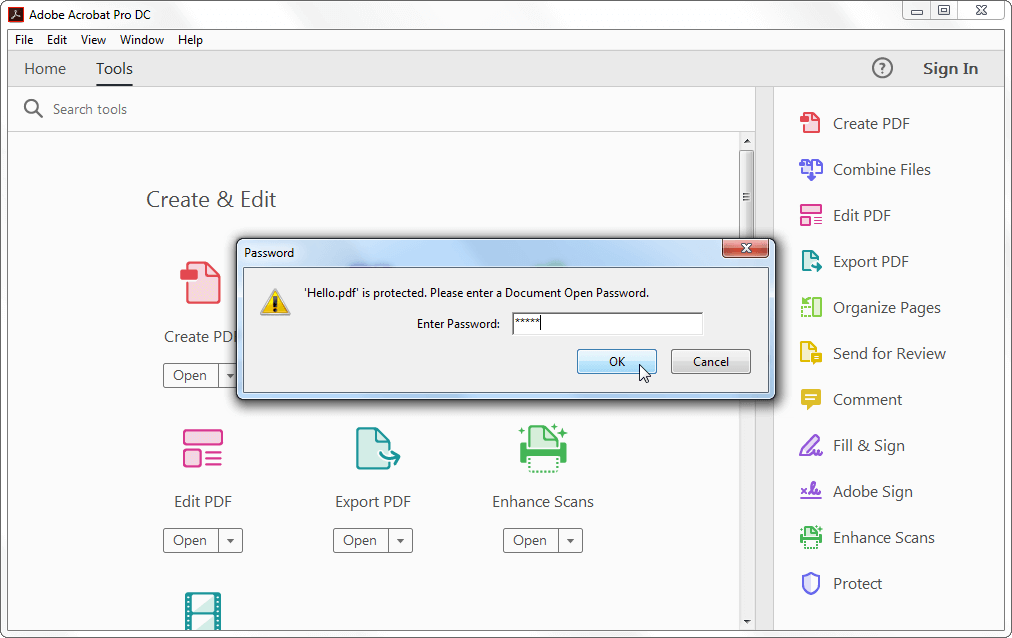Open the View menu
The width and height of the screenshot is (1012, 638).
[93, 40]
